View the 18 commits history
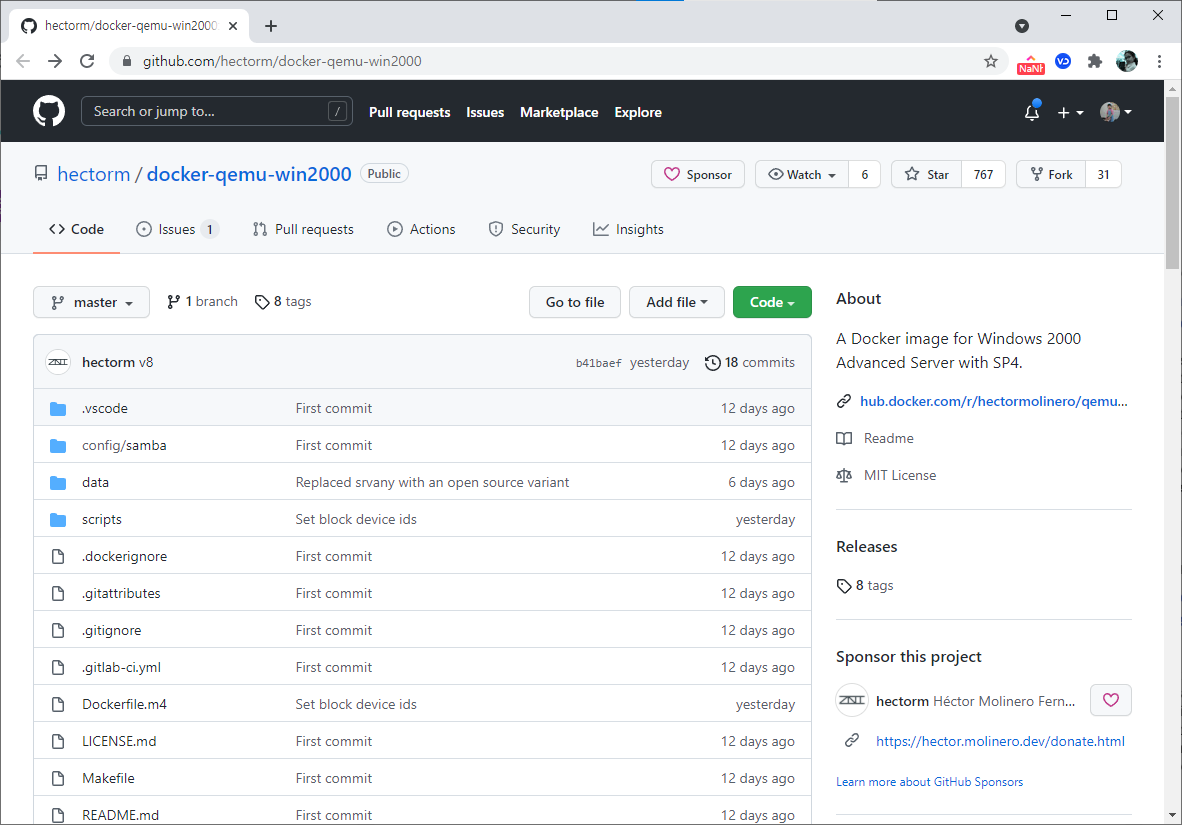 [750, 363]
